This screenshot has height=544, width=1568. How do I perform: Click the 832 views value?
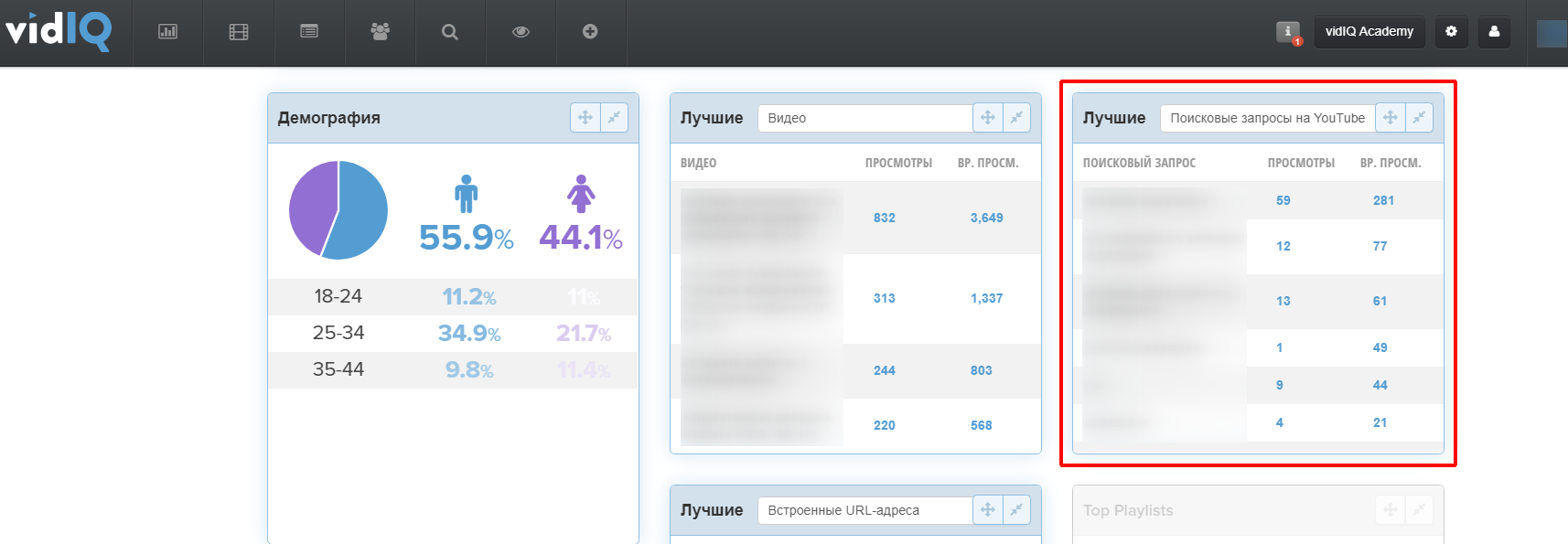click(x=885, y=218)
